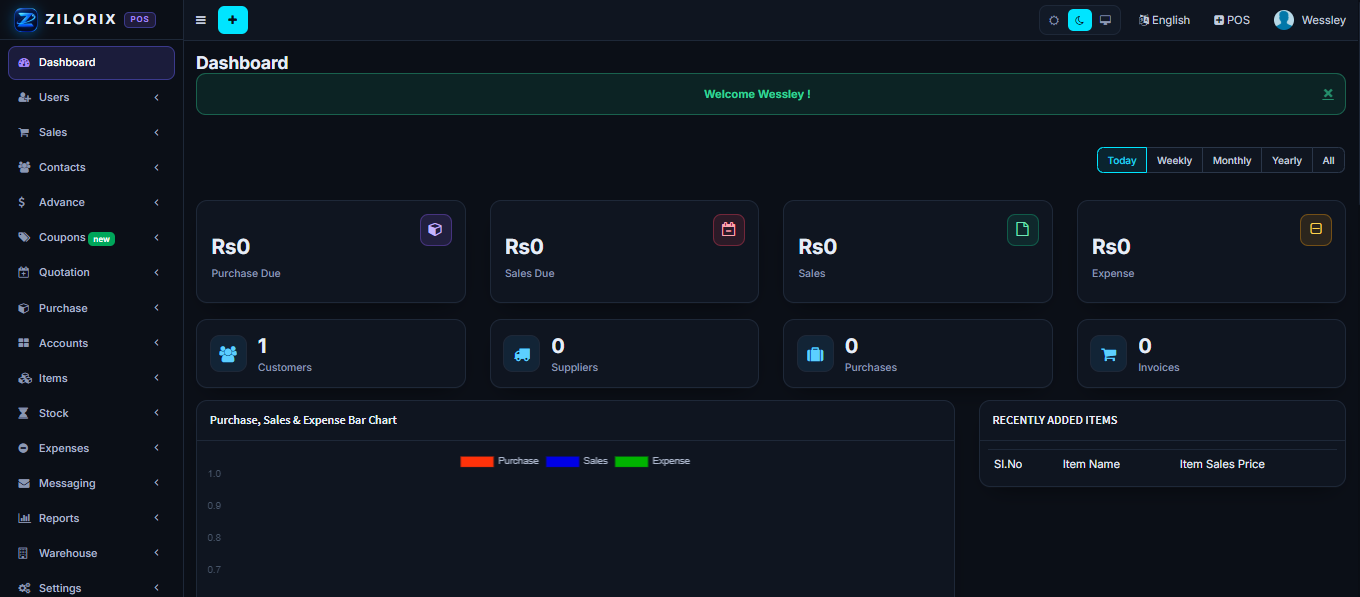Click the Contacts group sidebar icon
The width and height of the screenshot is (1360, 597).
coord(24,167)
